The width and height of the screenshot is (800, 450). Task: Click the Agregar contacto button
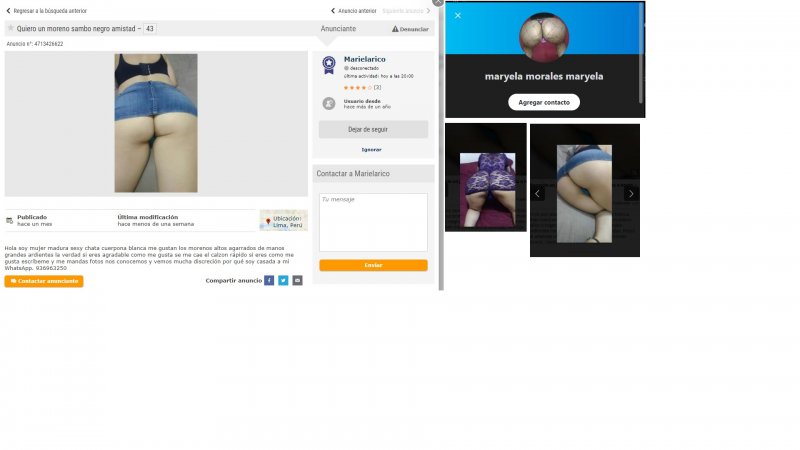(543, 102)
